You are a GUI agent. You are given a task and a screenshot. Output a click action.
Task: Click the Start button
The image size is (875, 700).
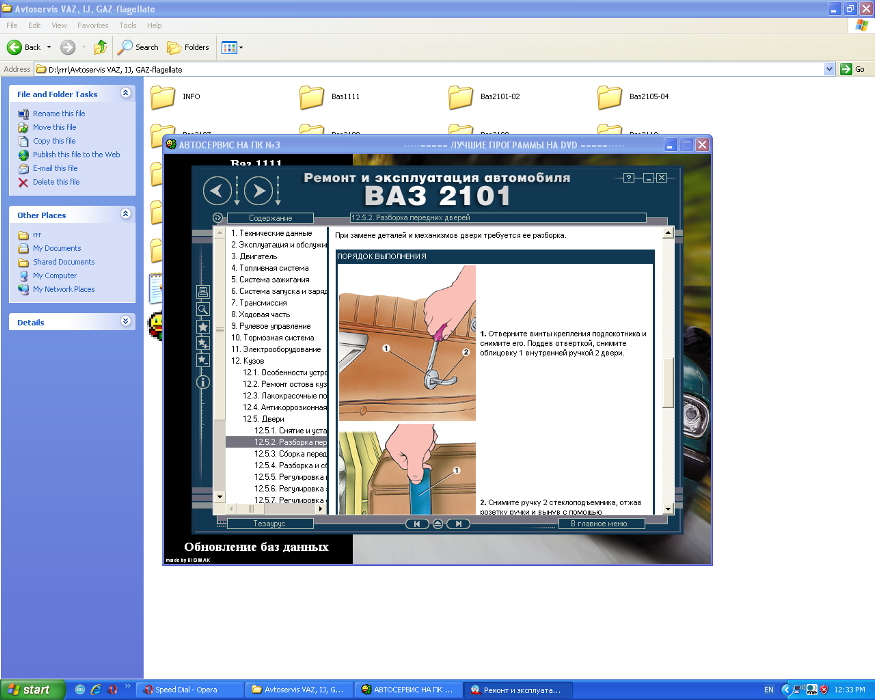click(32, 690)
